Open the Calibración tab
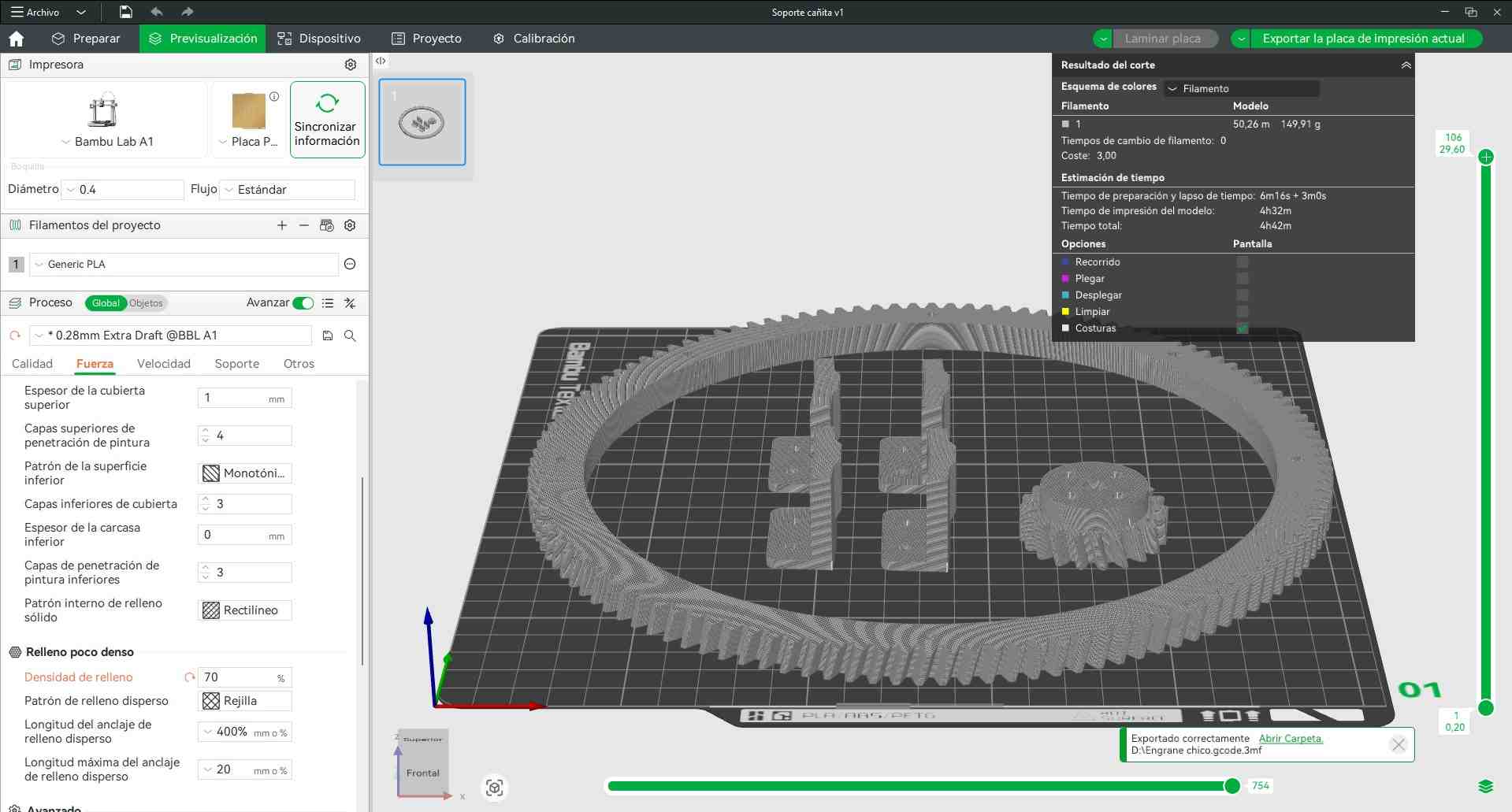This screenshot has width=1512, height=812. 533,39
